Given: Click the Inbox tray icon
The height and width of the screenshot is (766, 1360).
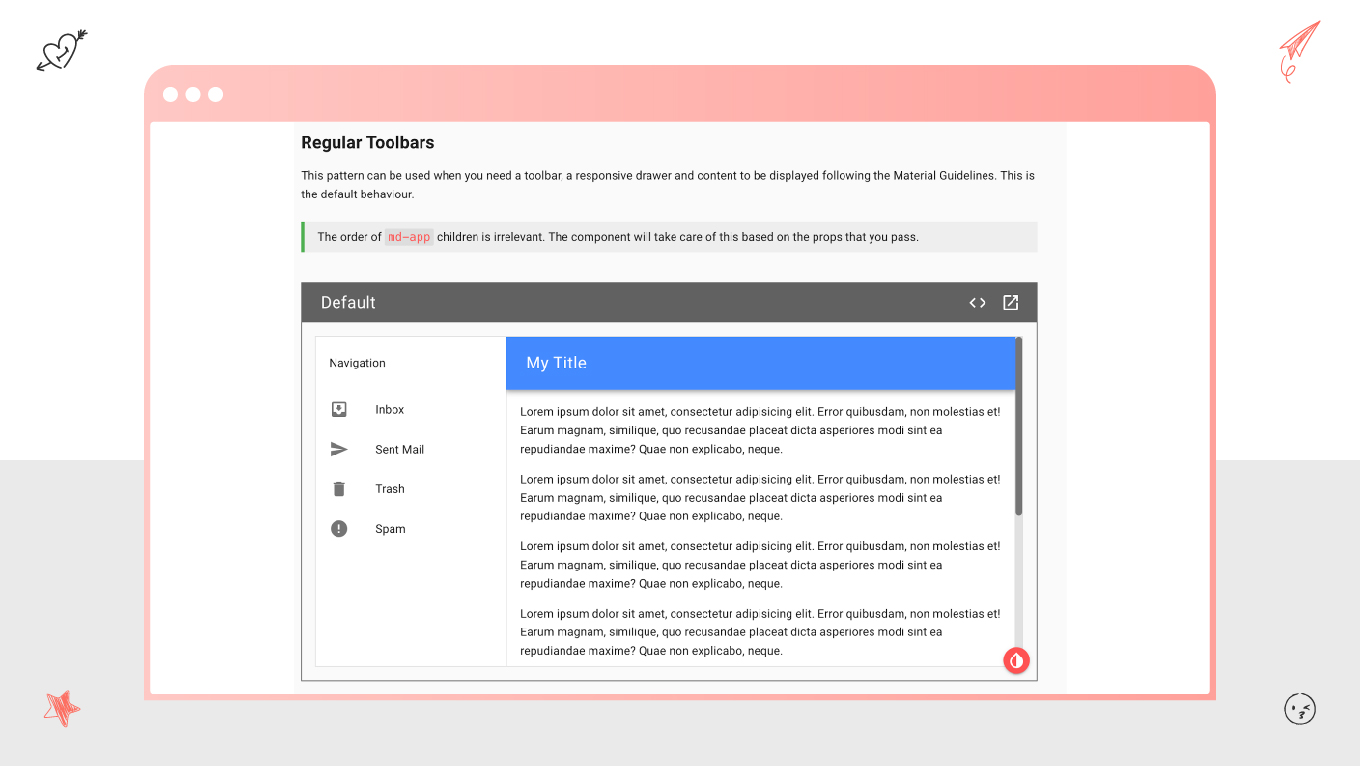Looking at the screenshot, I should pyautogui.click(x=339, y=409).
